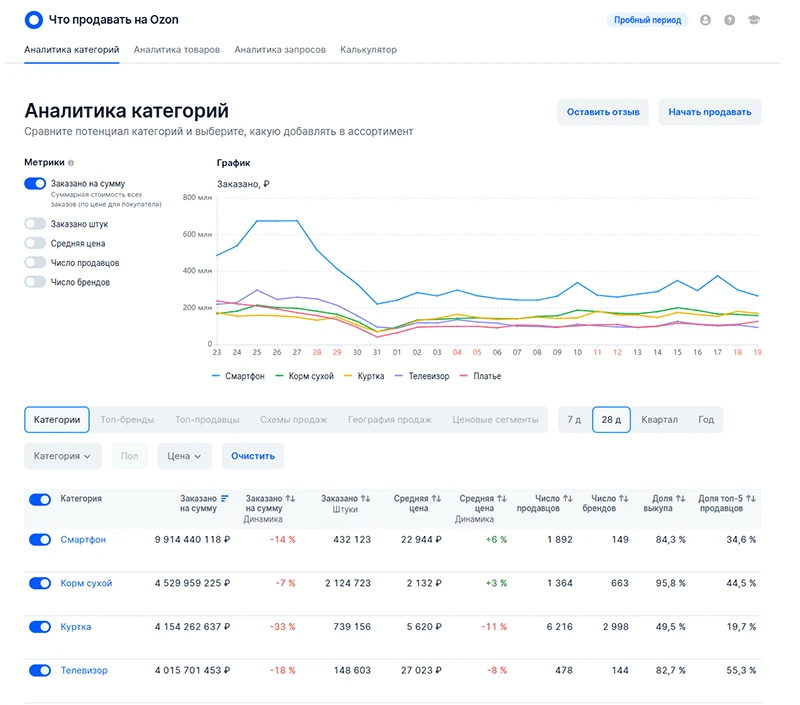This screenshot has width=800, height=705.
Task: Click Телевизор average price 27 023 ₽
Action: tap(421, 670)
